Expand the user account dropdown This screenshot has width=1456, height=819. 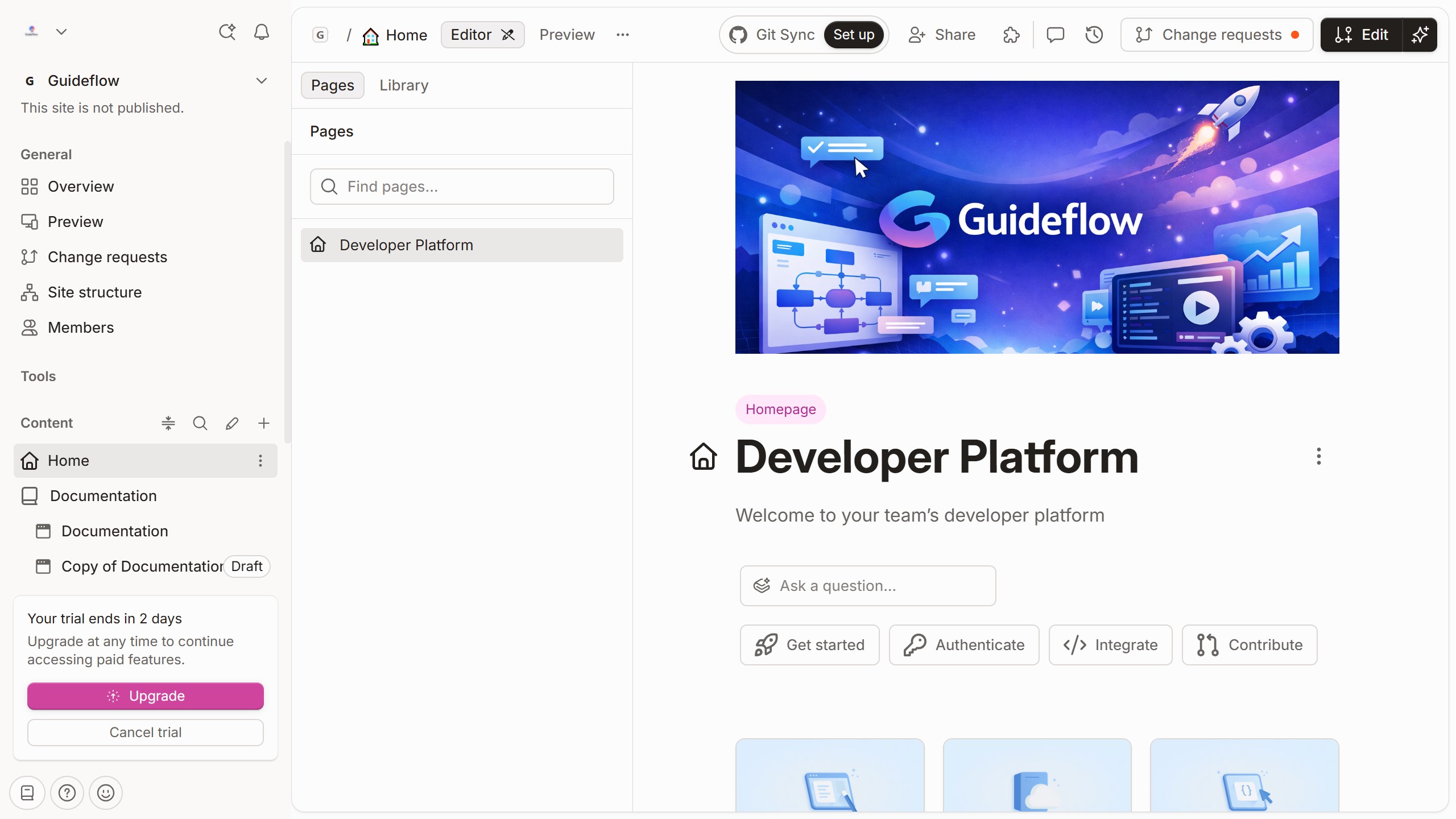pos(61,32)
